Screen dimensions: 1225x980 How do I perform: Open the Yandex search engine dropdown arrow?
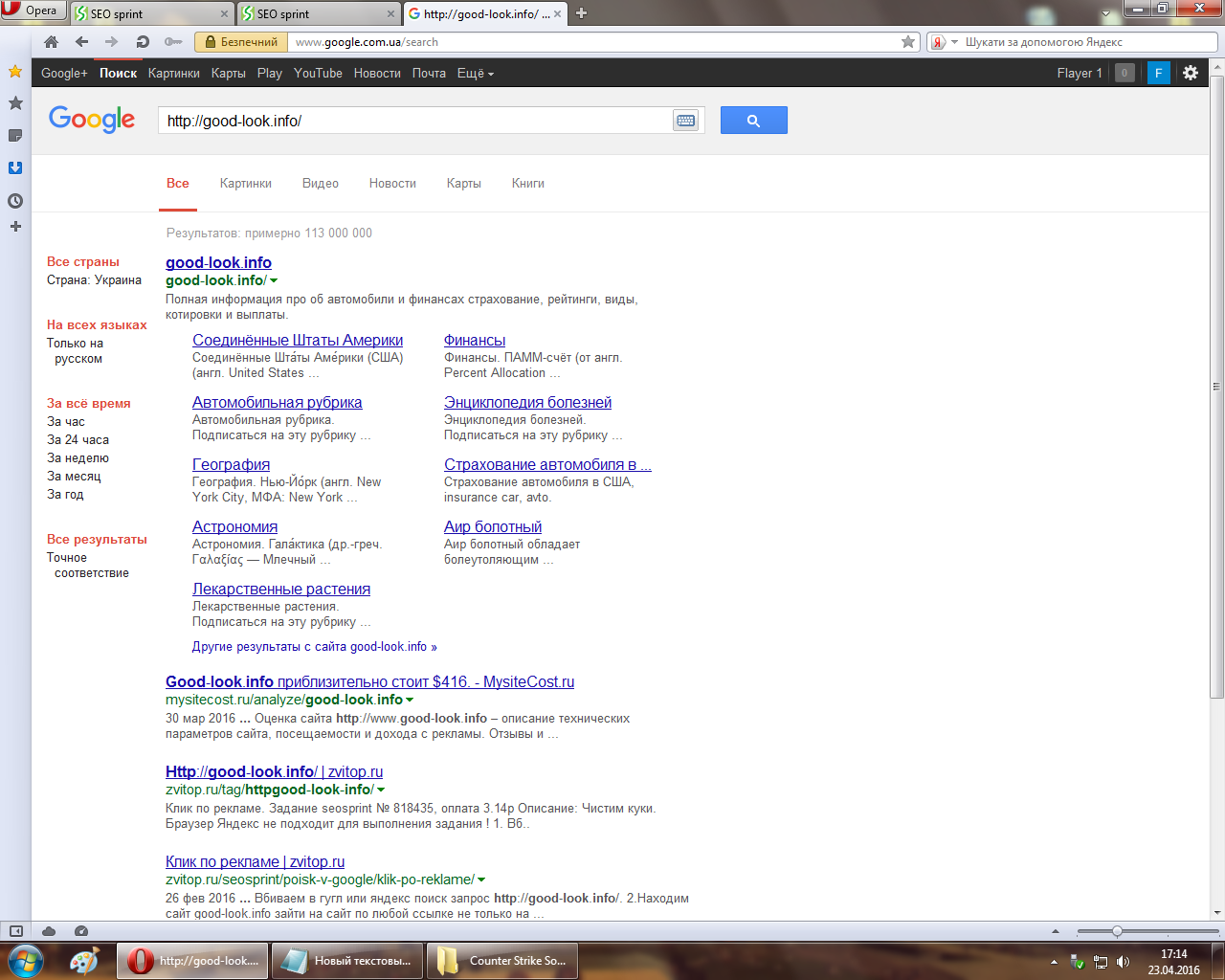(954, 42)
